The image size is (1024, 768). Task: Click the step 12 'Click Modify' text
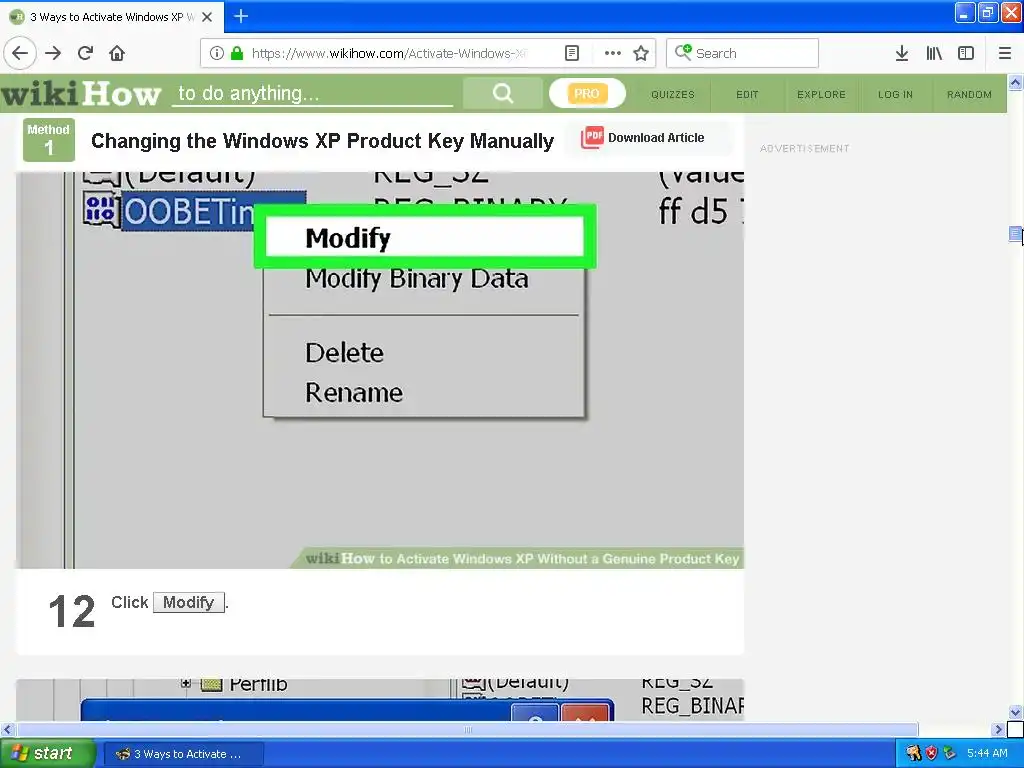click(170, 602)
